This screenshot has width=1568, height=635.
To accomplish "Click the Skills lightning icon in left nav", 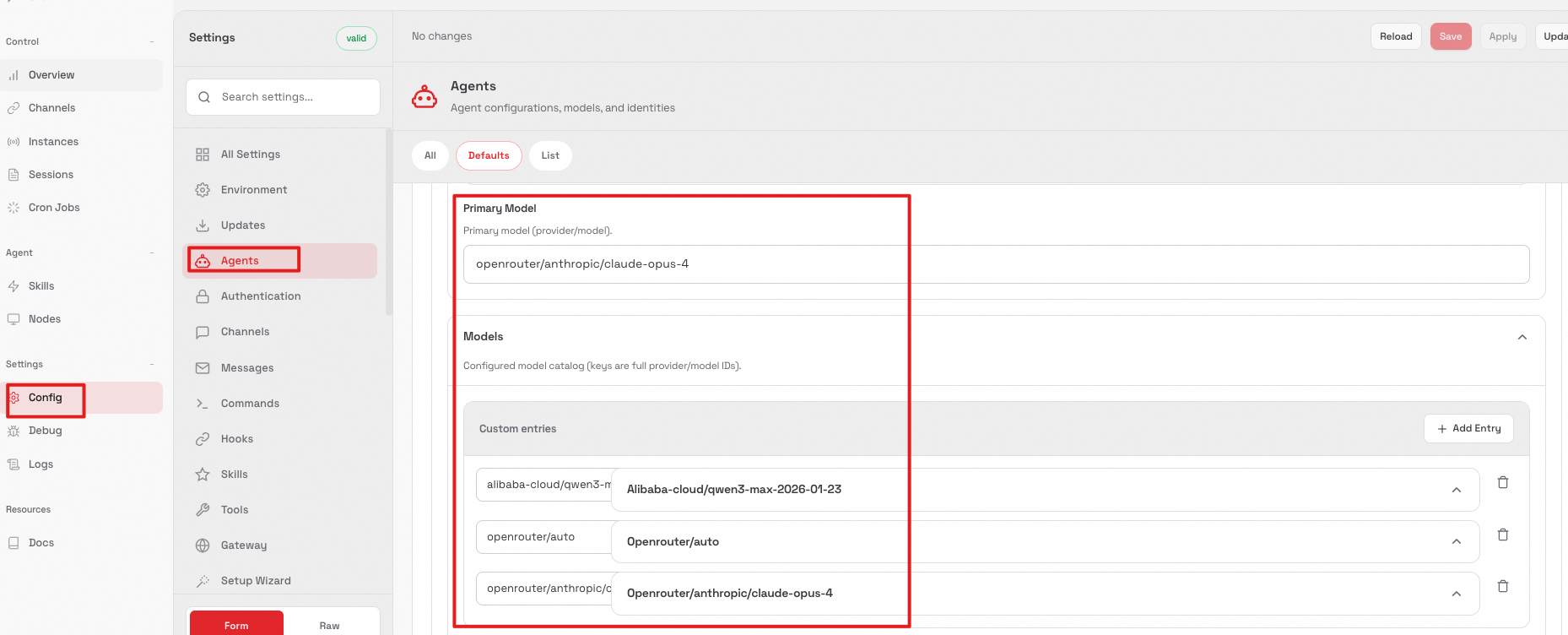I will pyautogui.click(x=14, y=286).
